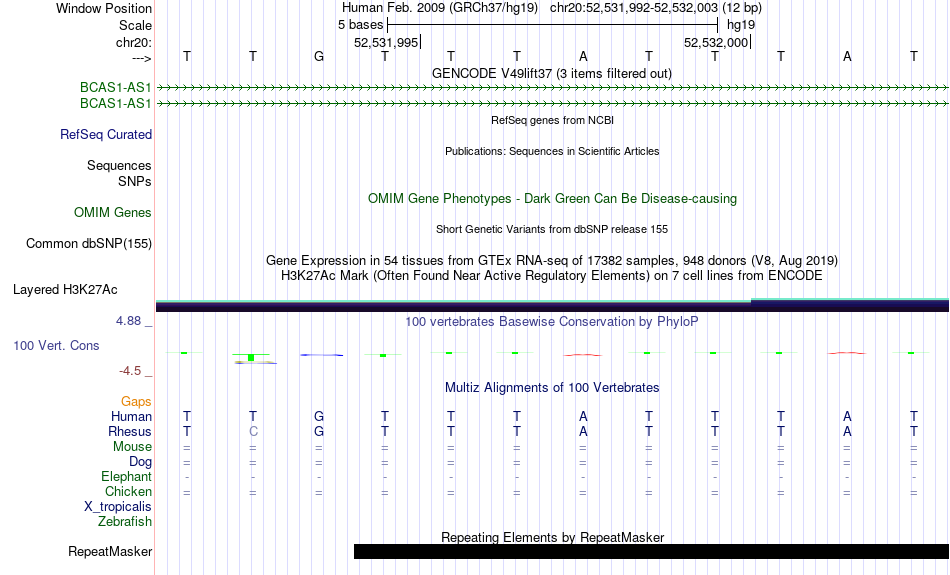Click the lighter C base in Rhesus row

[253, 431]
